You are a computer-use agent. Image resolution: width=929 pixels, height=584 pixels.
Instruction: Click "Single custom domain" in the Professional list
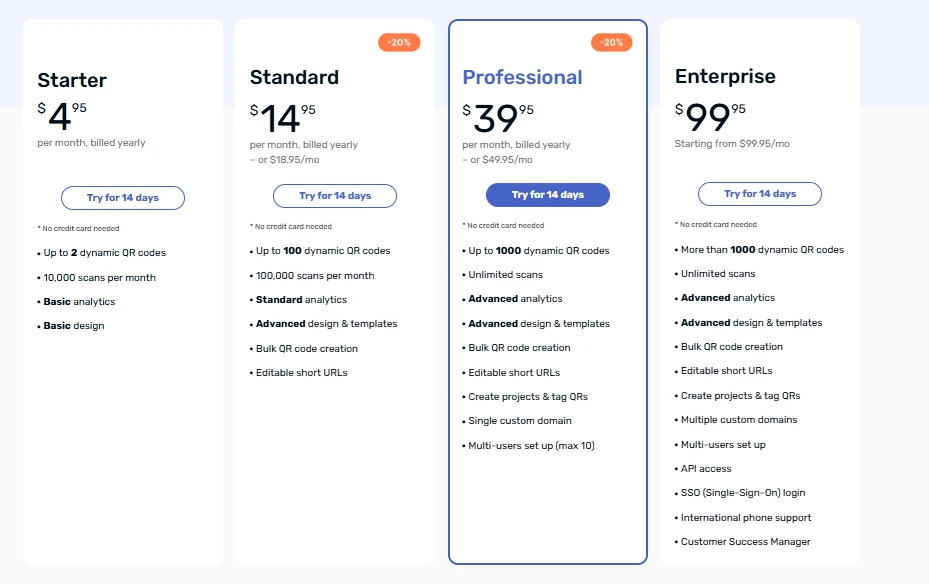pyautogui.click(x=520, y=421)
